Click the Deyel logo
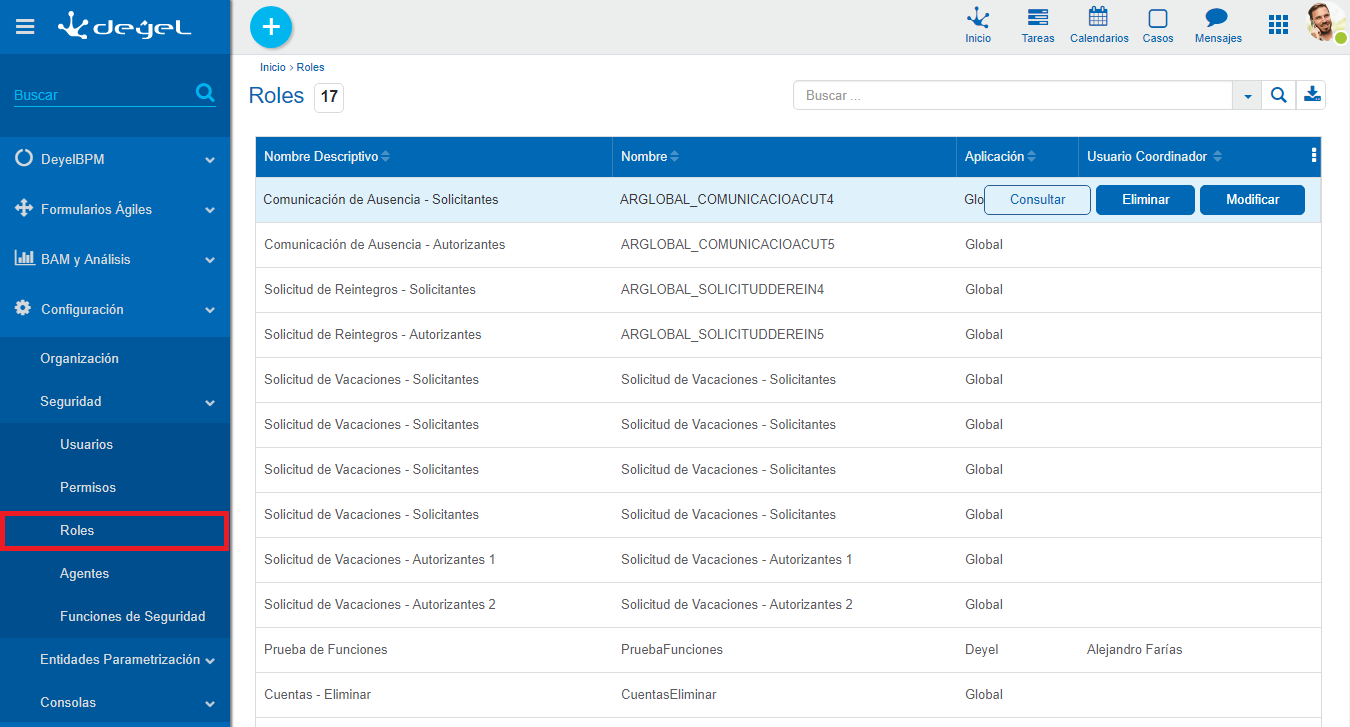 (x=125, y=26)
